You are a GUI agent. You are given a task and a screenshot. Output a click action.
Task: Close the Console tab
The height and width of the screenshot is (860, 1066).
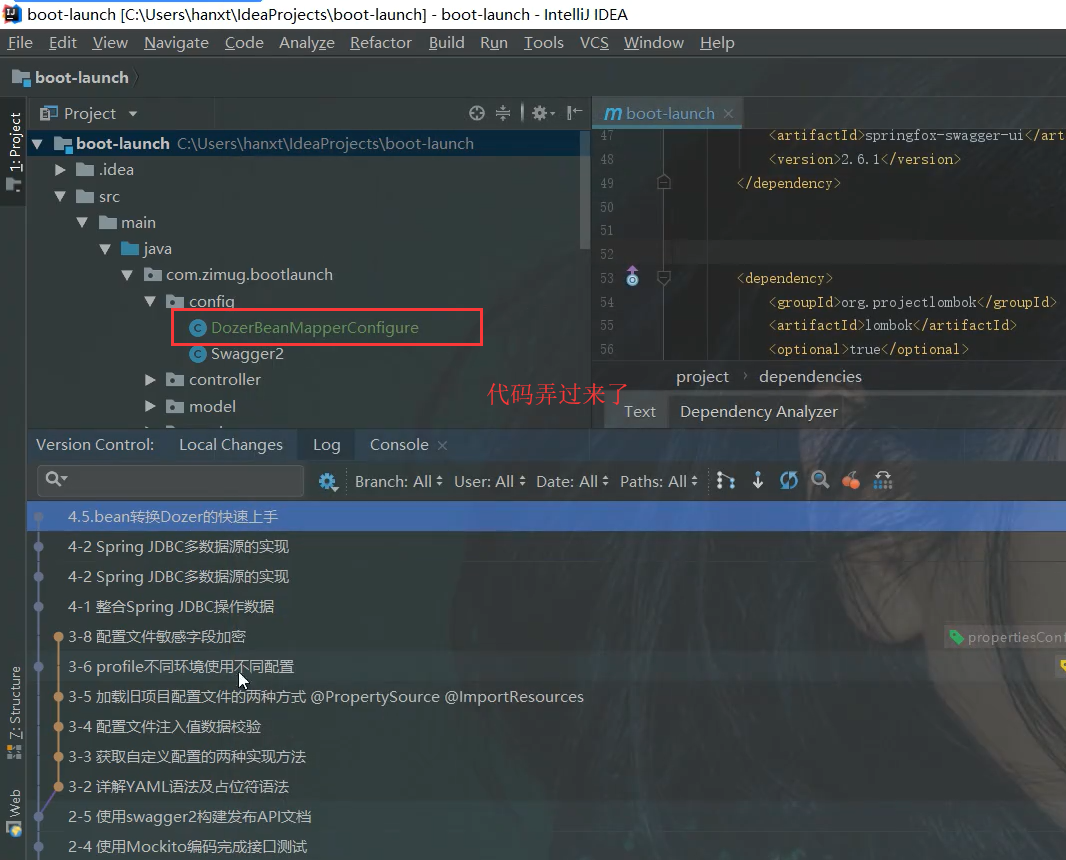pos(443,445)
